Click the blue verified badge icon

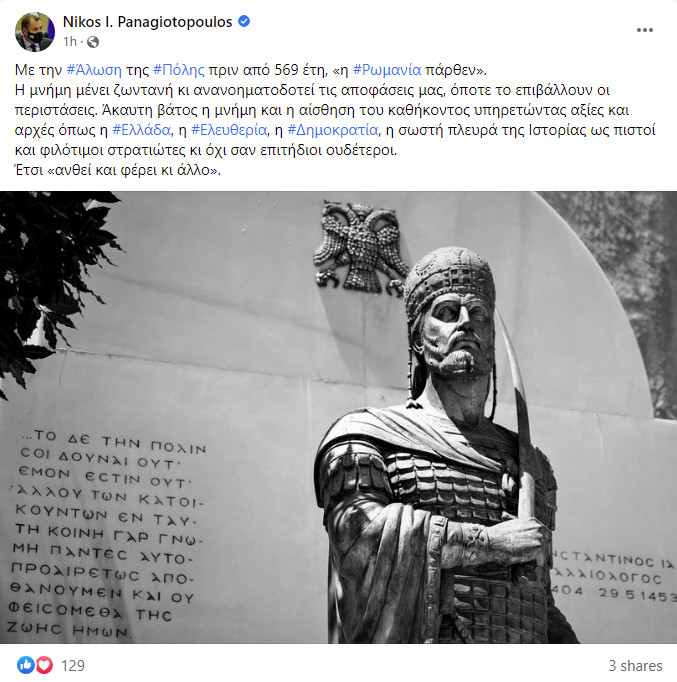pos(244,21)
